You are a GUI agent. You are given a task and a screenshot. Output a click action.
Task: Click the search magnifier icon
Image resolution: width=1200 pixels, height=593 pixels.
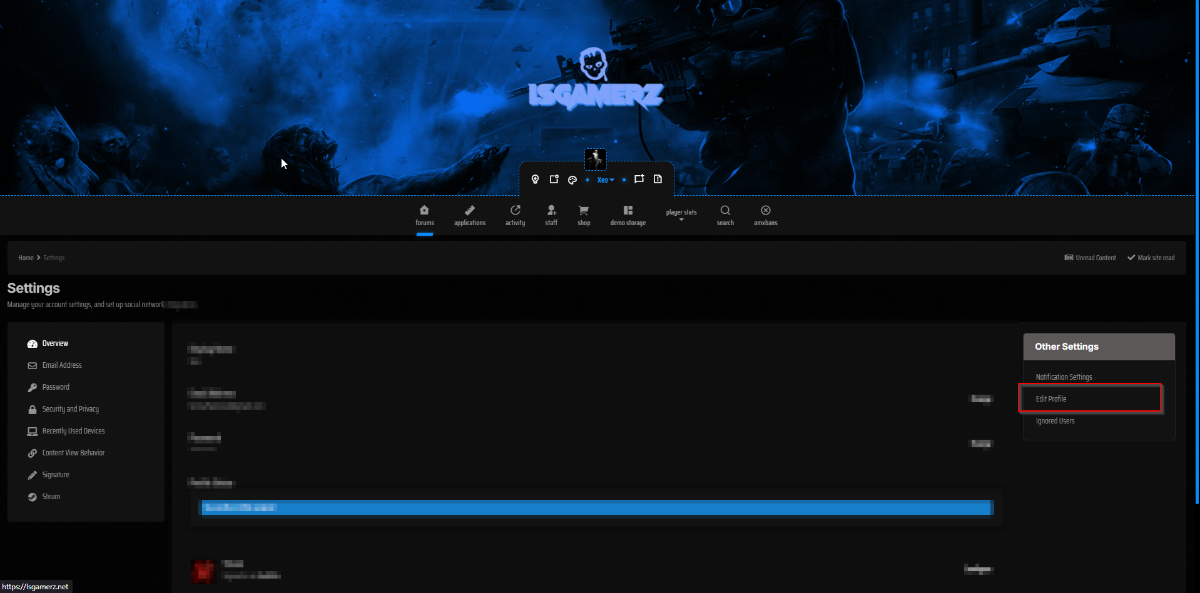725,215
